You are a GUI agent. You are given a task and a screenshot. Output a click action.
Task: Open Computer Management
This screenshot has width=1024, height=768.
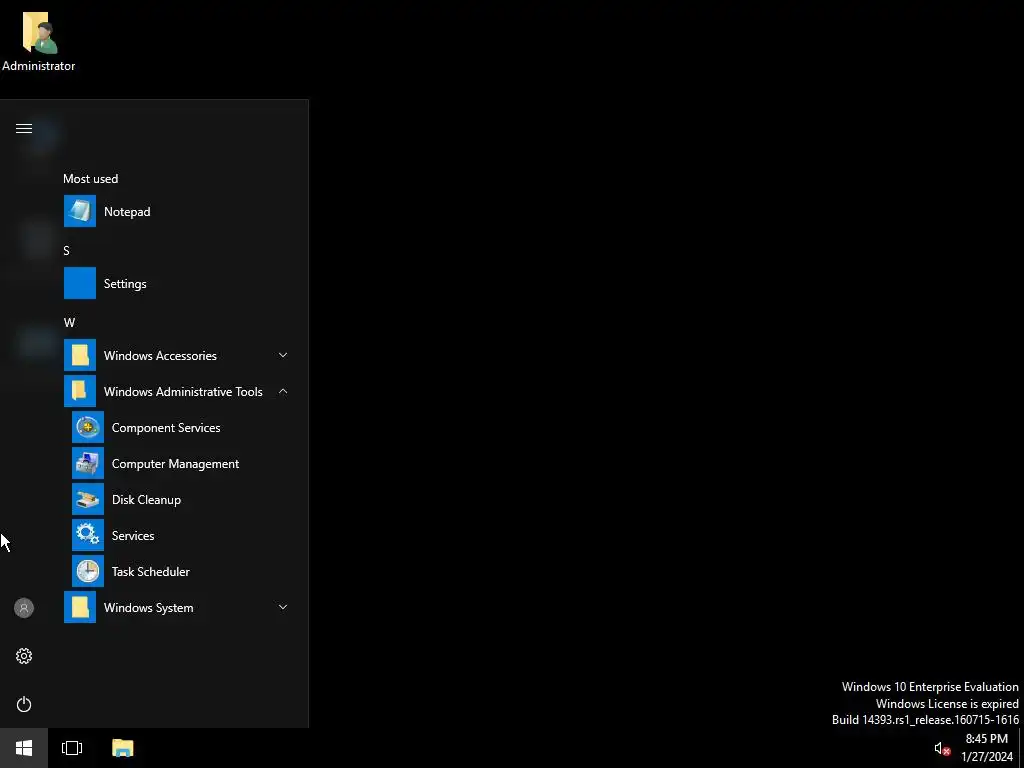[x=180, y=463]
